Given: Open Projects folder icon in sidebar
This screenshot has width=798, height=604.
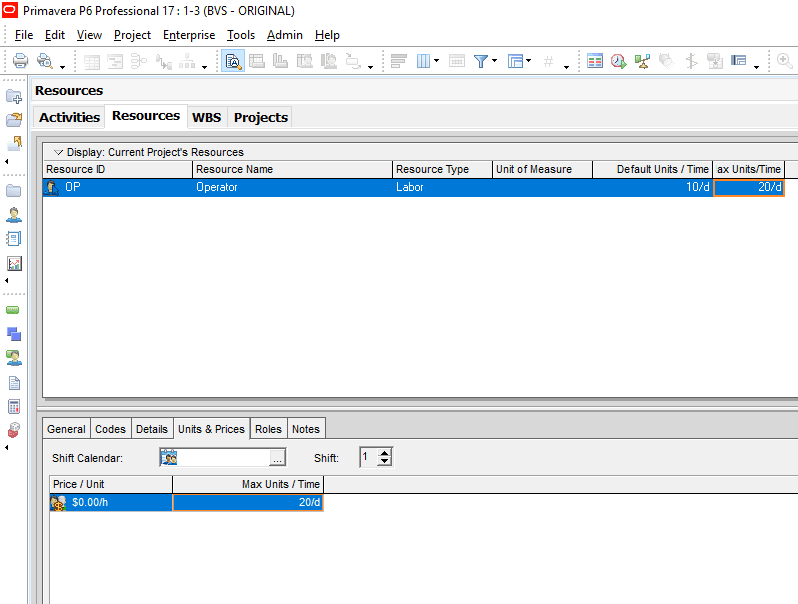Looking at the screenshot, I should tap(14, 191).
